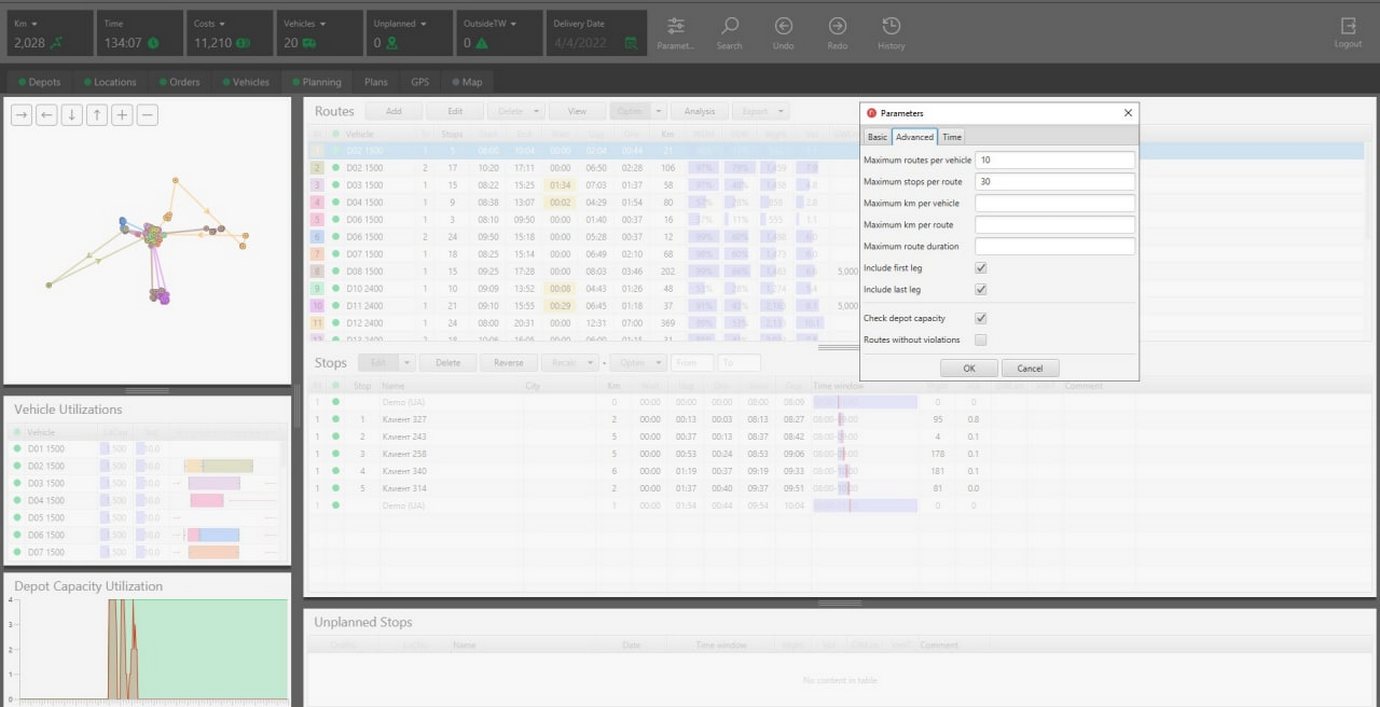Click the Redo icon

click(838, 27)
